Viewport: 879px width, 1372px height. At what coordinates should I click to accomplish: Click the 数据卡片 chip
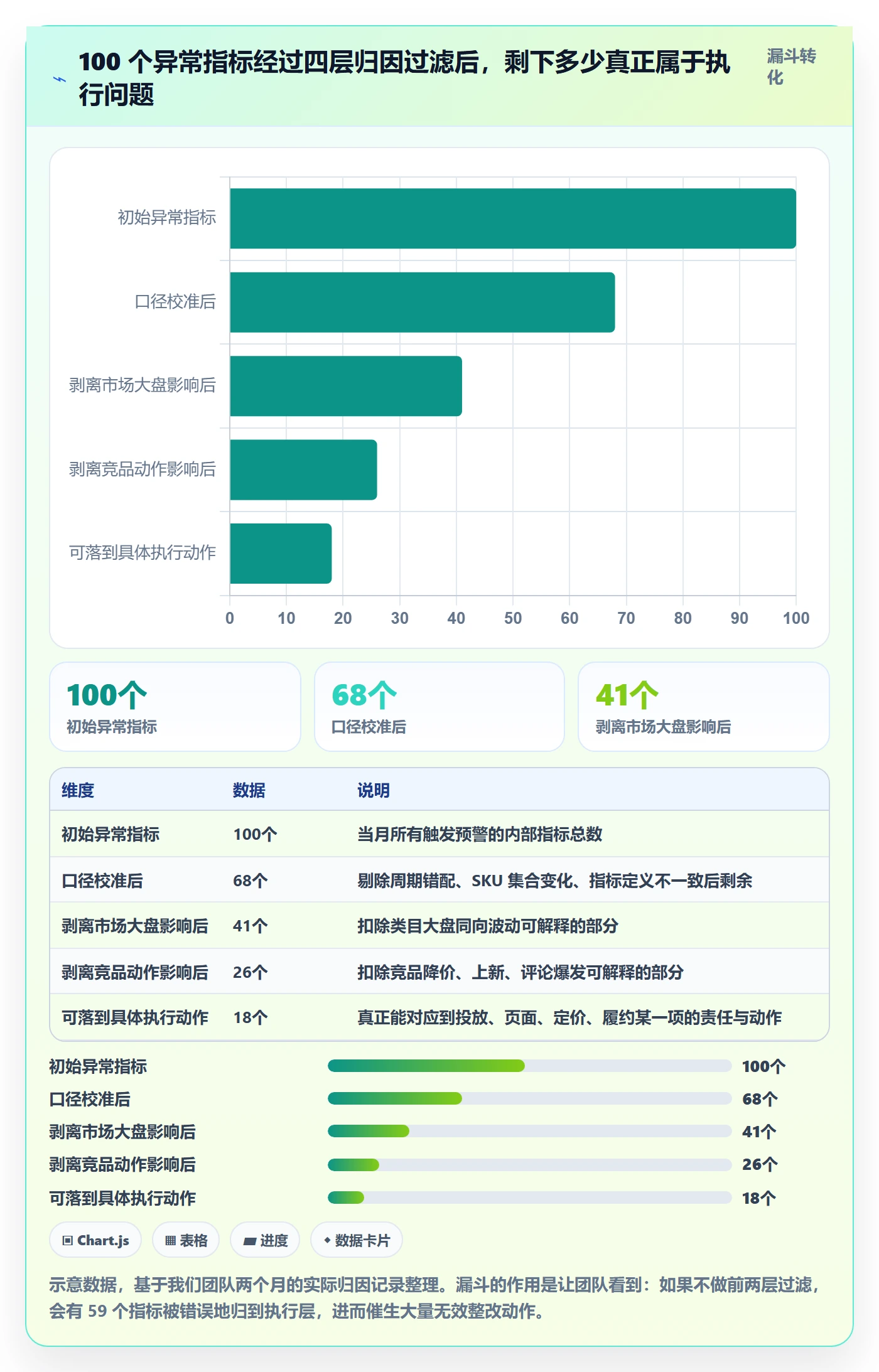click(x=356, y=1240)
